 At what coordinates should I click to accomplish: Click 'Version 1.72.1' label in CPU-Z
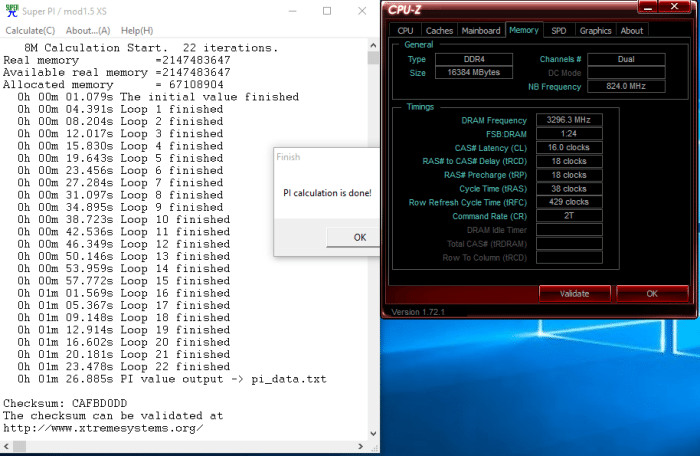(x=418, y=312)
